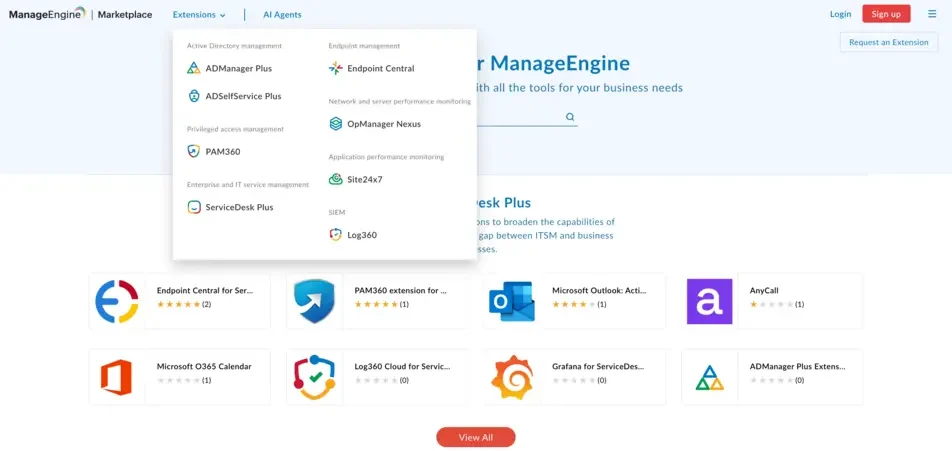This screenshot has height=451, width=952.
Task: Open AnyCall card title
Action: [x=764, y=290]
